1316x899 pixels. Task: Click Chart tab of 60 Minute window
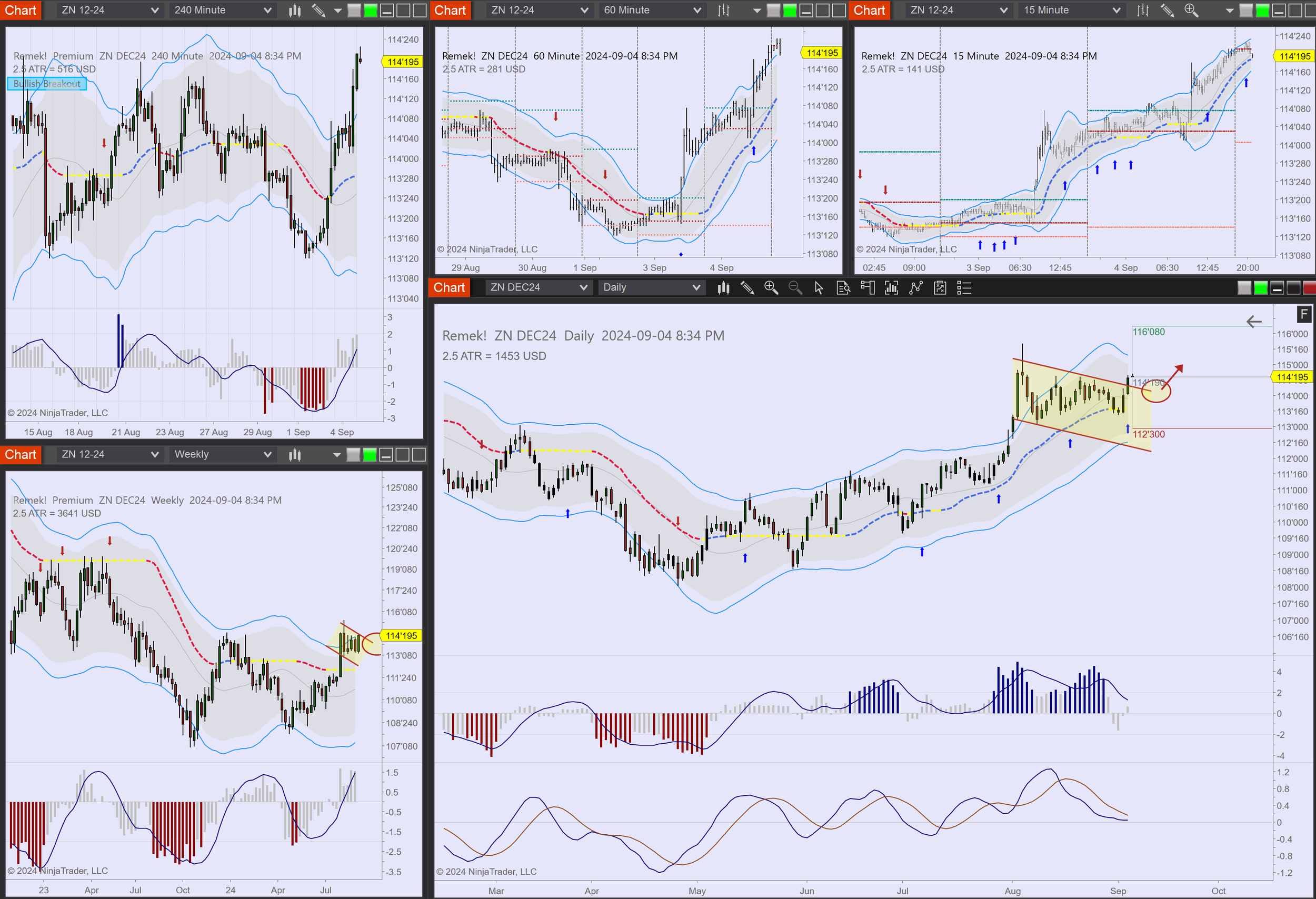(x=450, y=10)
